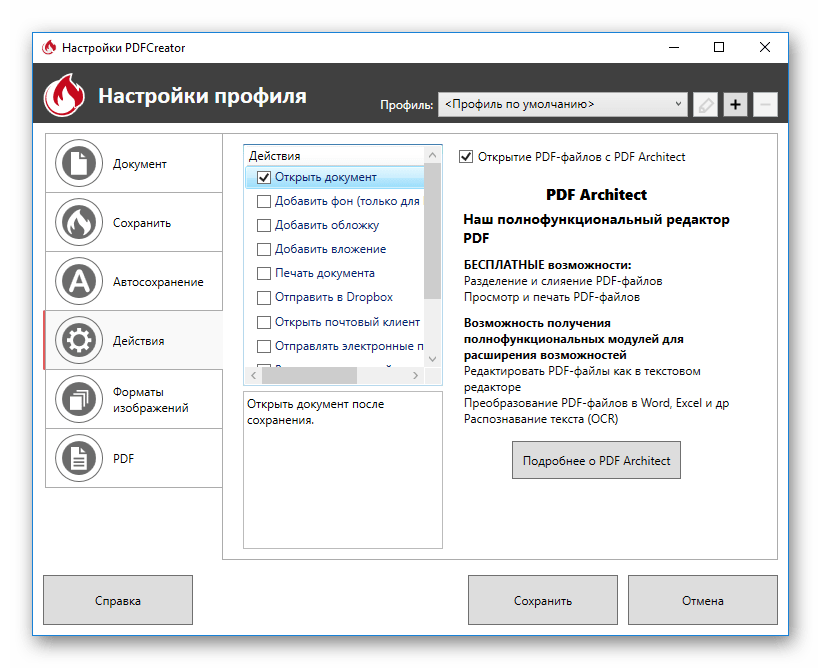
Task: Toggle 'Открытие PDF-файлов с PDF Architect' checkbox
Action: (x=466, y=156)
